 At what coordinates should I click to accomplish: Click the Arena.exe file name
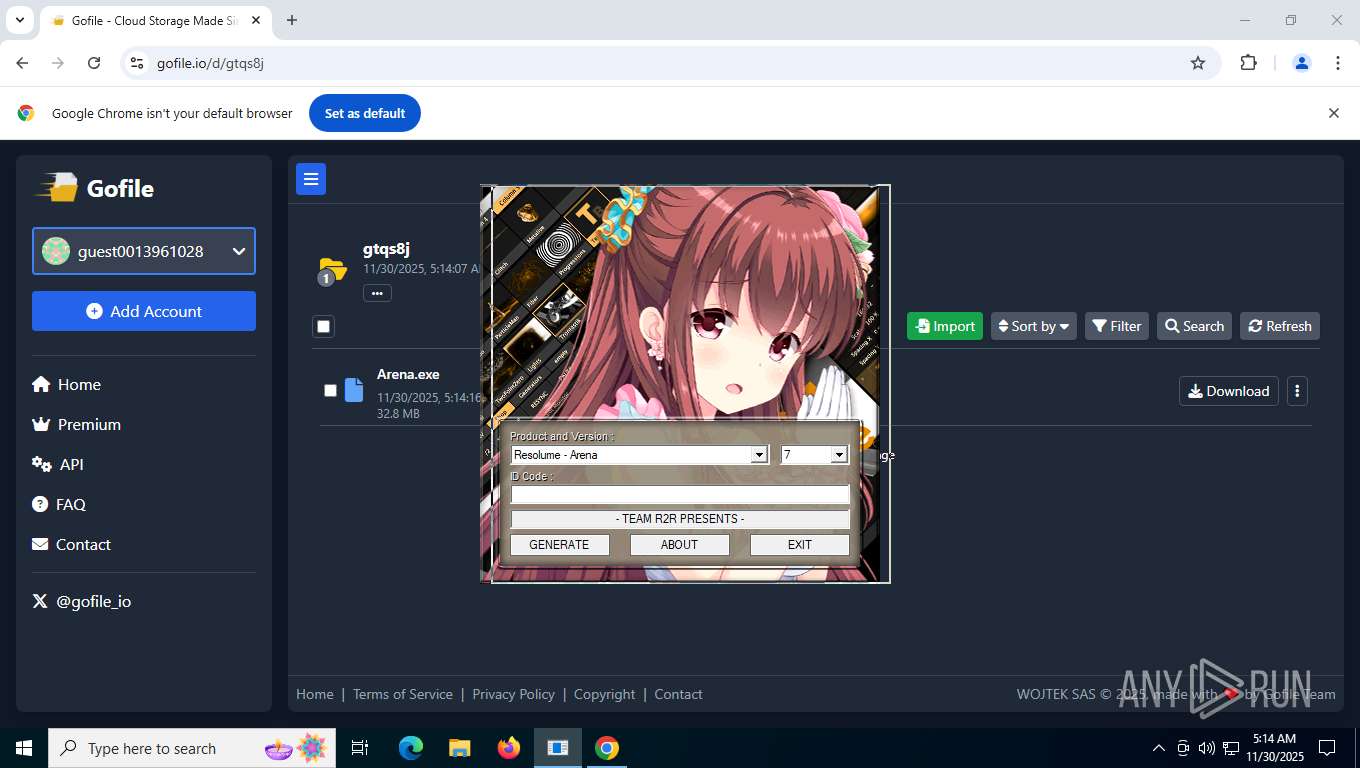tap(408, 374)
